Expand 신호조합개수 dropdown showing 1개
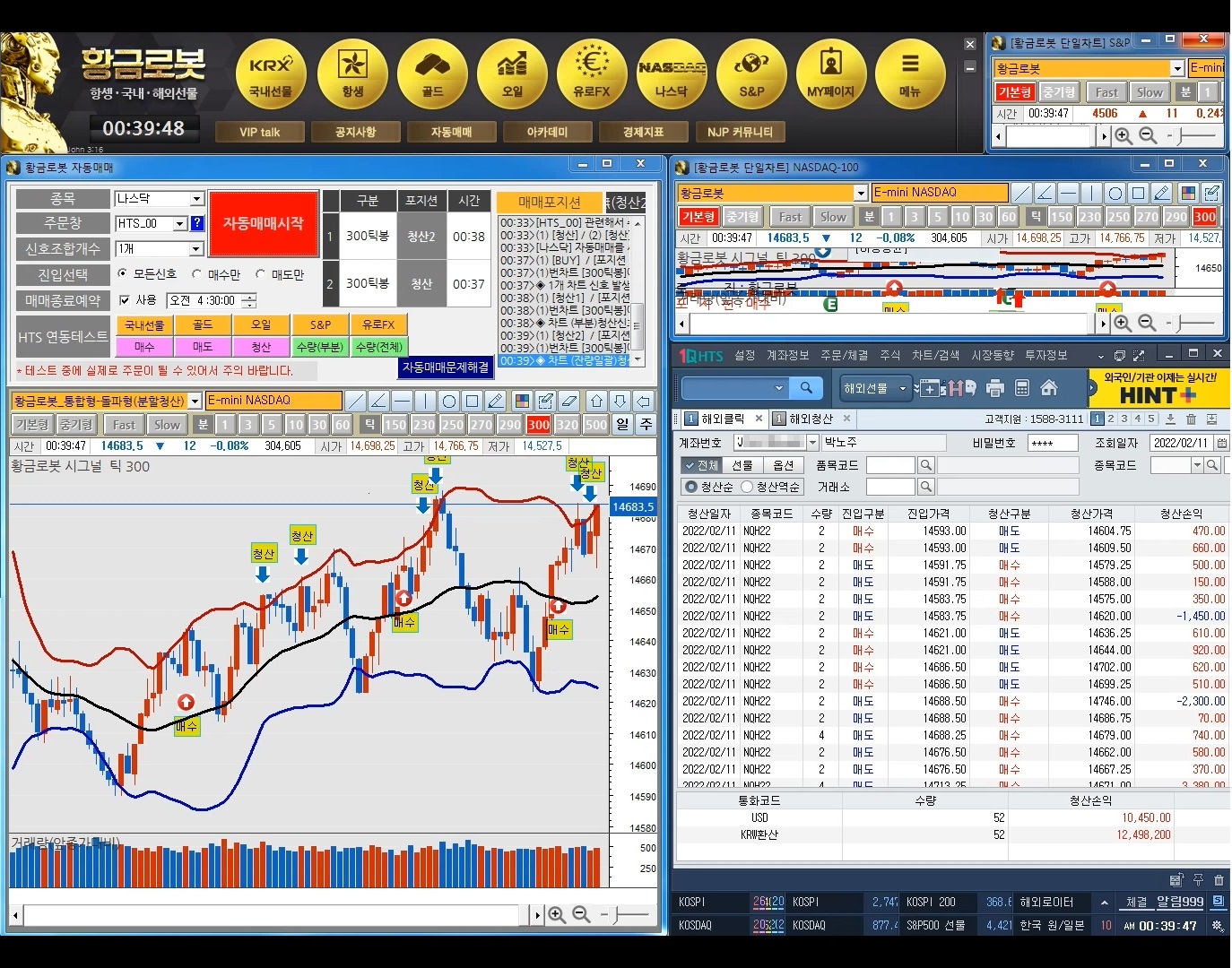 [x=196, y=248]
